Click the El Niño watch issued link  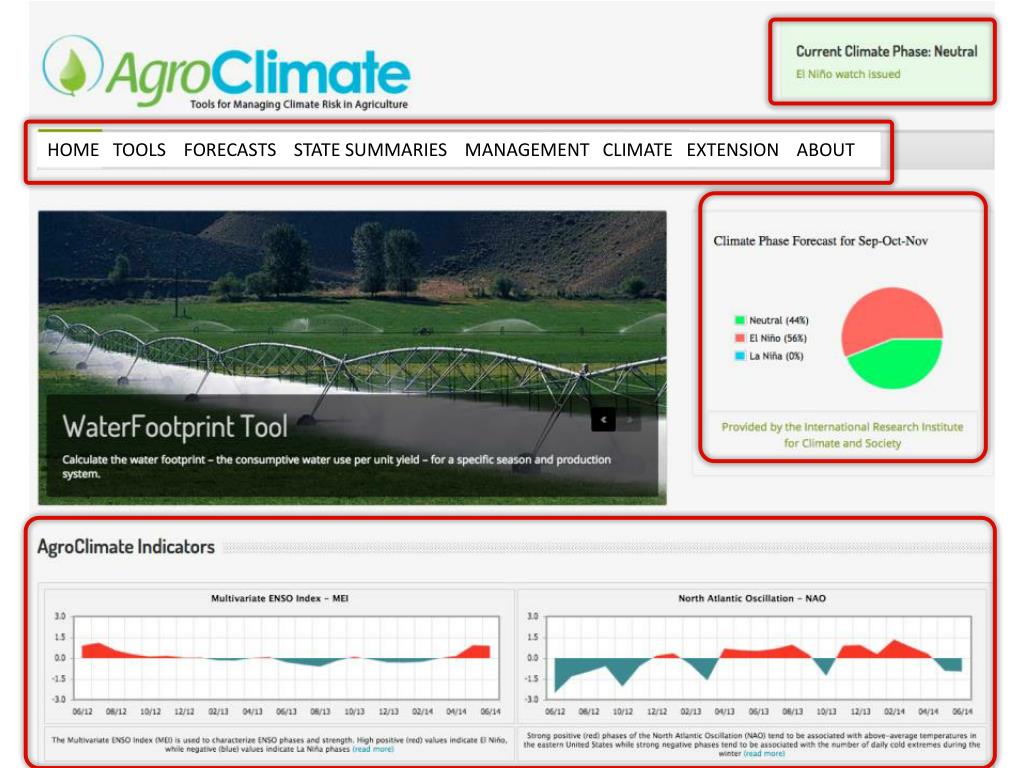[x=848, y=74]
